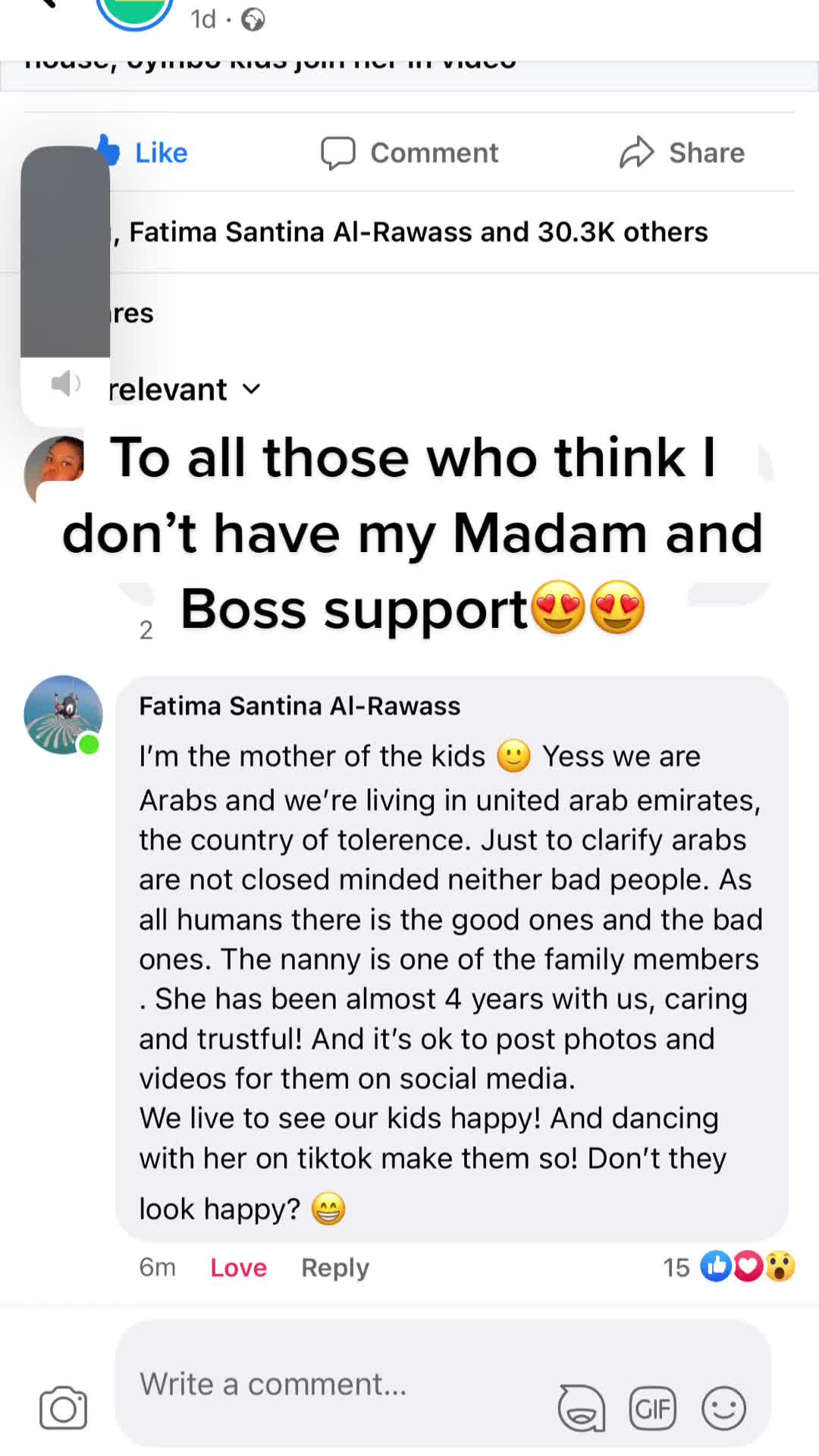Love Fatima's comment
The image size is (819, 1456).
pos(238,1267)
